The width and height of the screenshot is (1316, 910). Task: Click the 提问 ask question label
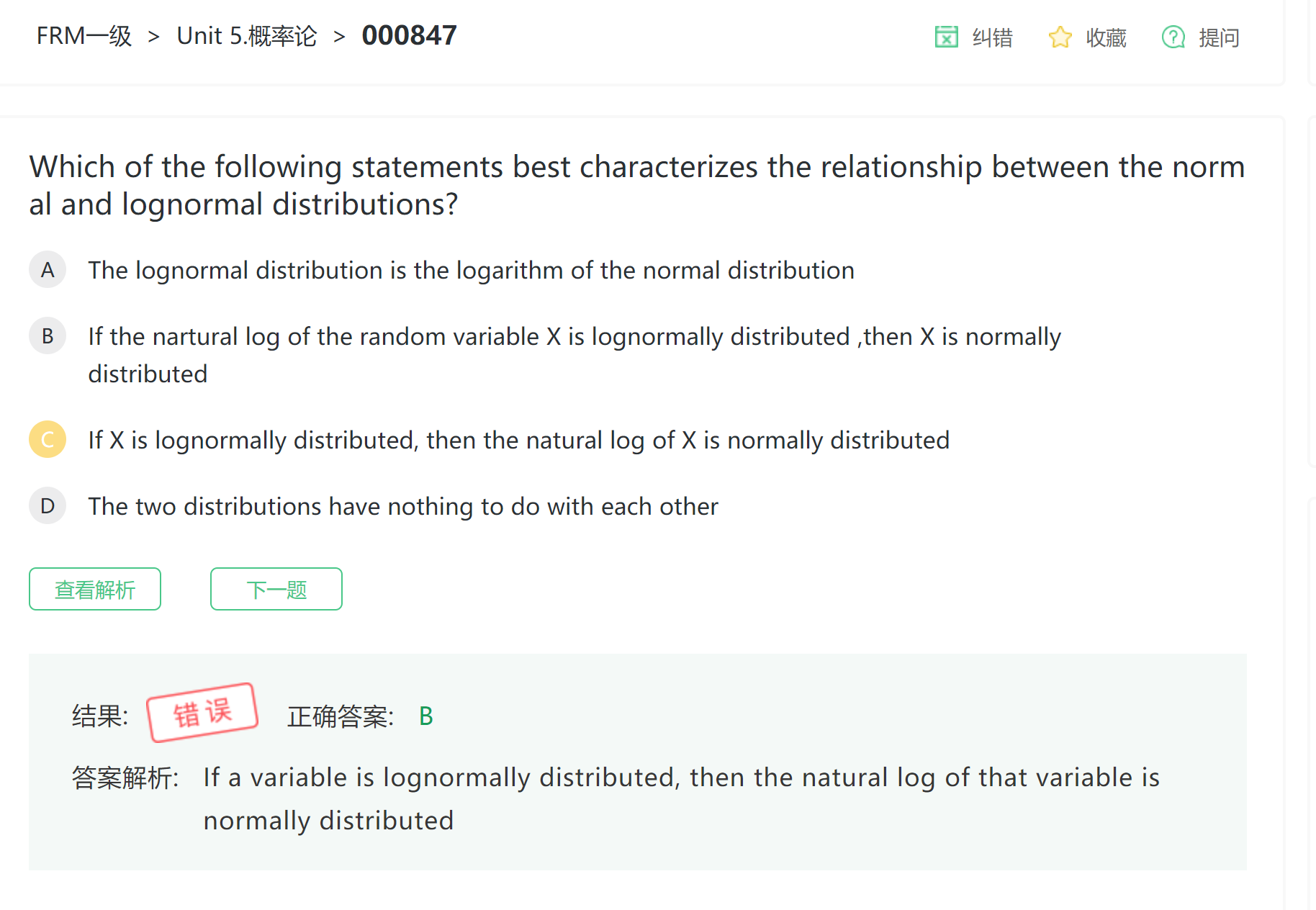1219,37
